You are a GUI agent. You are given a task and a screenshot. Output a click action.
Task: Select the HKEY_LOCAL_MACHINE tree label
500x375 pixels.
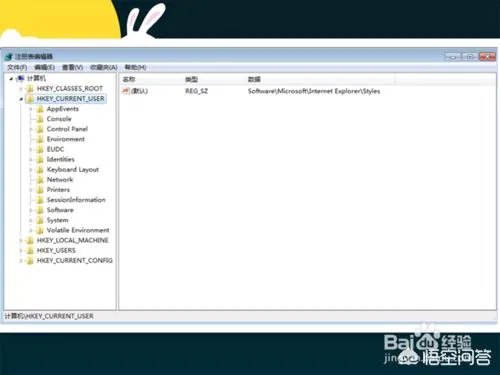pyautogui.click(x=73, y=240)
